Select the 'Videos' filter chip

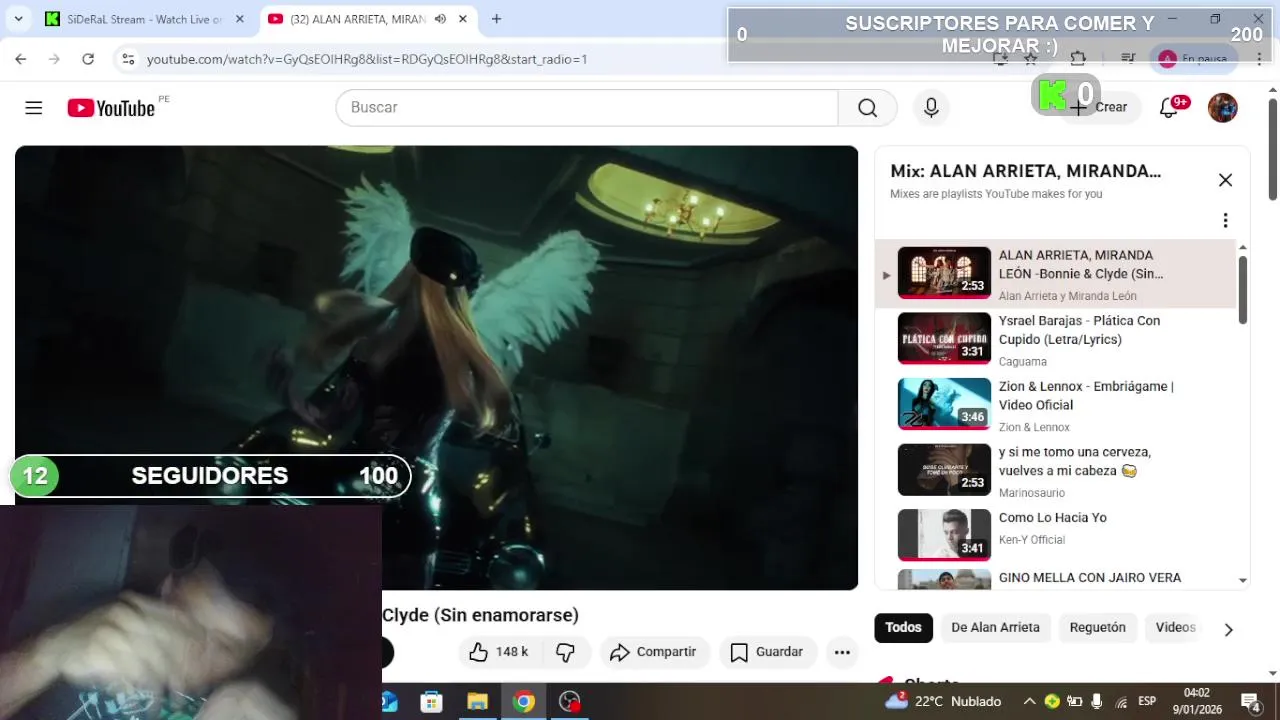[1176, 627]
